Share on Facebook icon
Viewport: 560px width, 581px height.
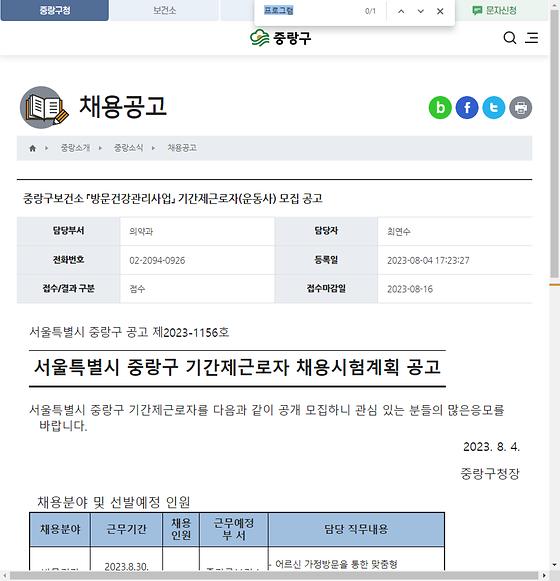coord(467,107)
